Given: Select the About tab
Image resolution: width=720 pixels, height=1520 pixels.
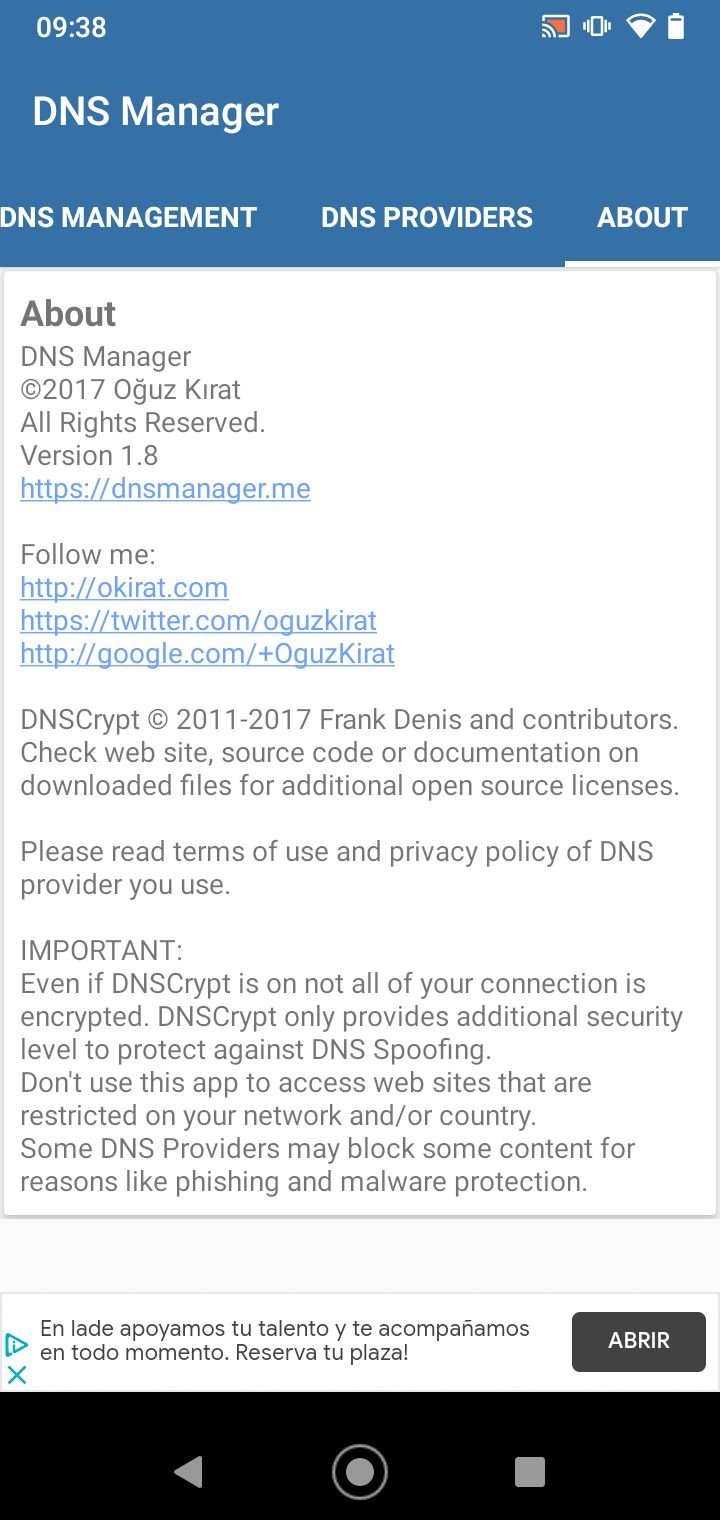Looking at the screenshot, I should point(642,218).
